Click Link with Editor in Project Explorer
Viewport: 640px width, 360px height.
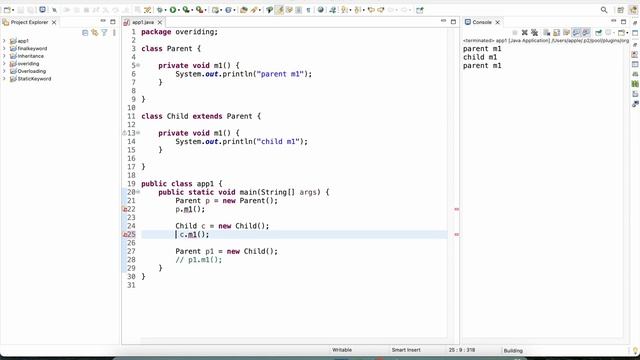[95, 33]
